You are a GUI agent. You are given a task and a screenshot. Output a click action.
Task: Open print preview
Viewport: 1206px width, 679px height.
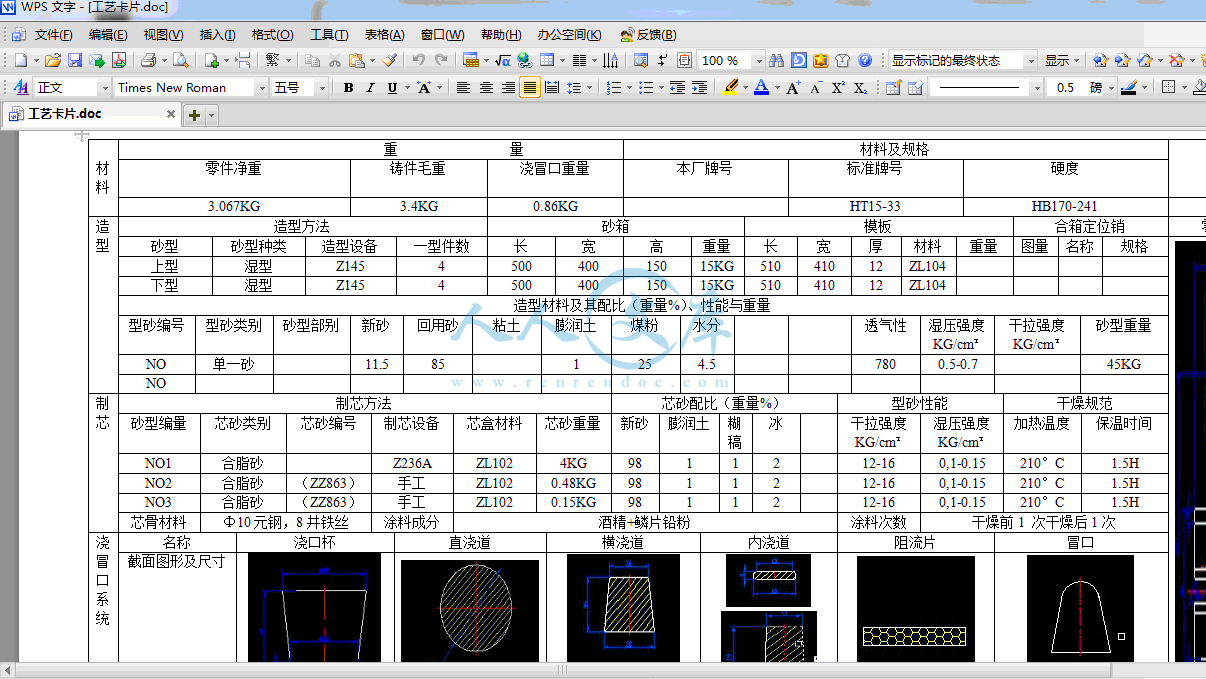[x=180, y=60]
